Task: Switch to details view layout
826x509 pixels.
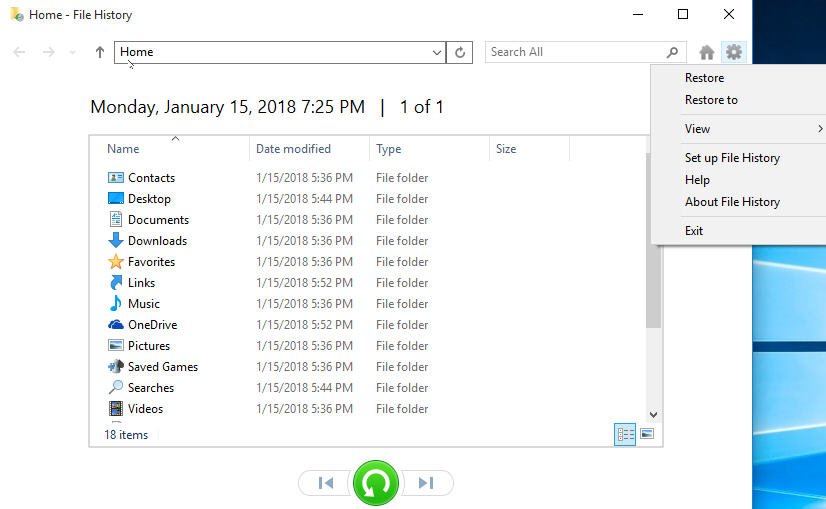Action: click(625, 434)
